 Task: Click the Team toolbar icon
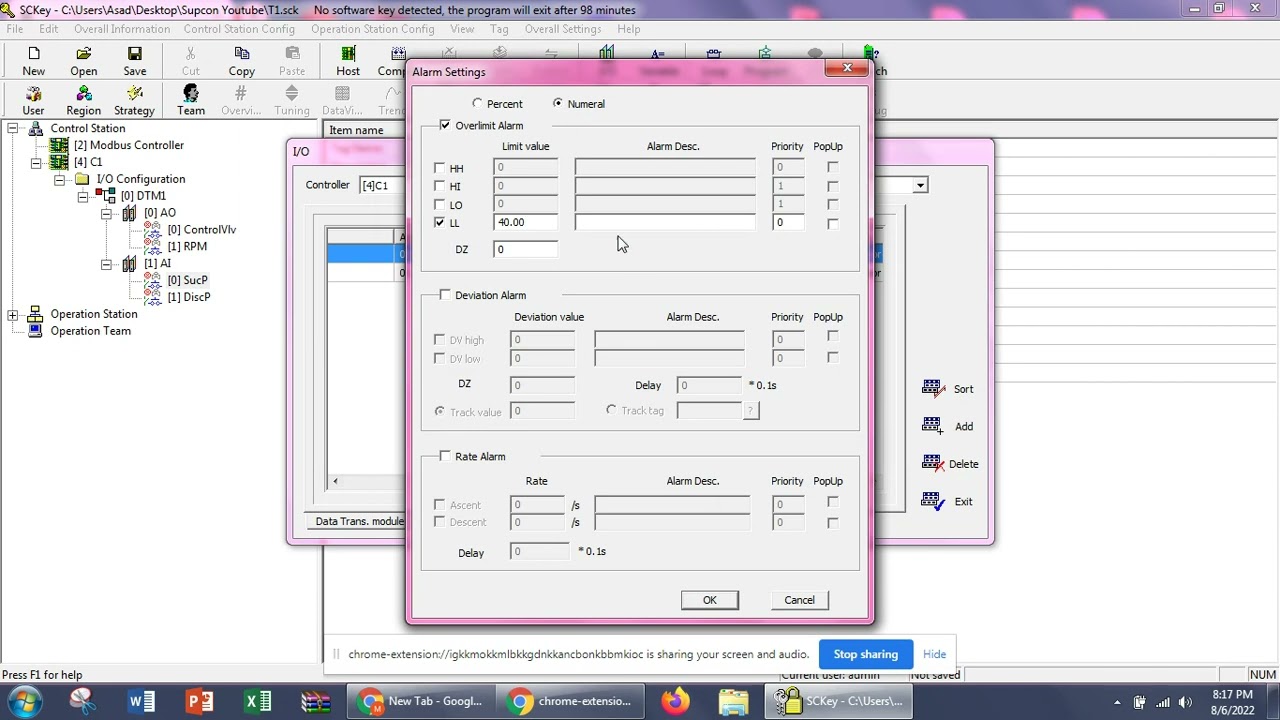point(191,101)
